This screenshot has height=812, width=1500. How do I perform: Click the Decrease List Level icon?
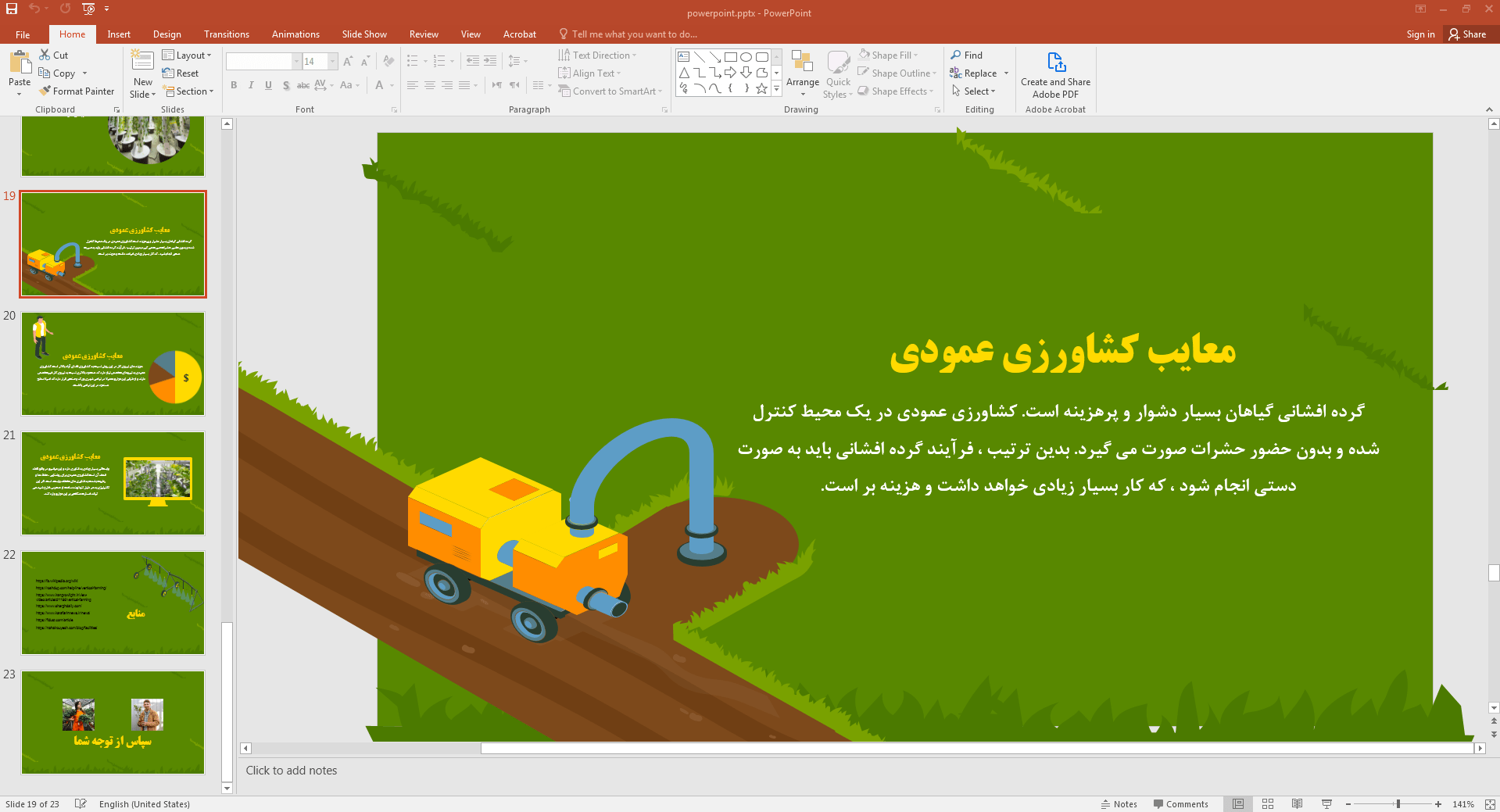point(473,61)
